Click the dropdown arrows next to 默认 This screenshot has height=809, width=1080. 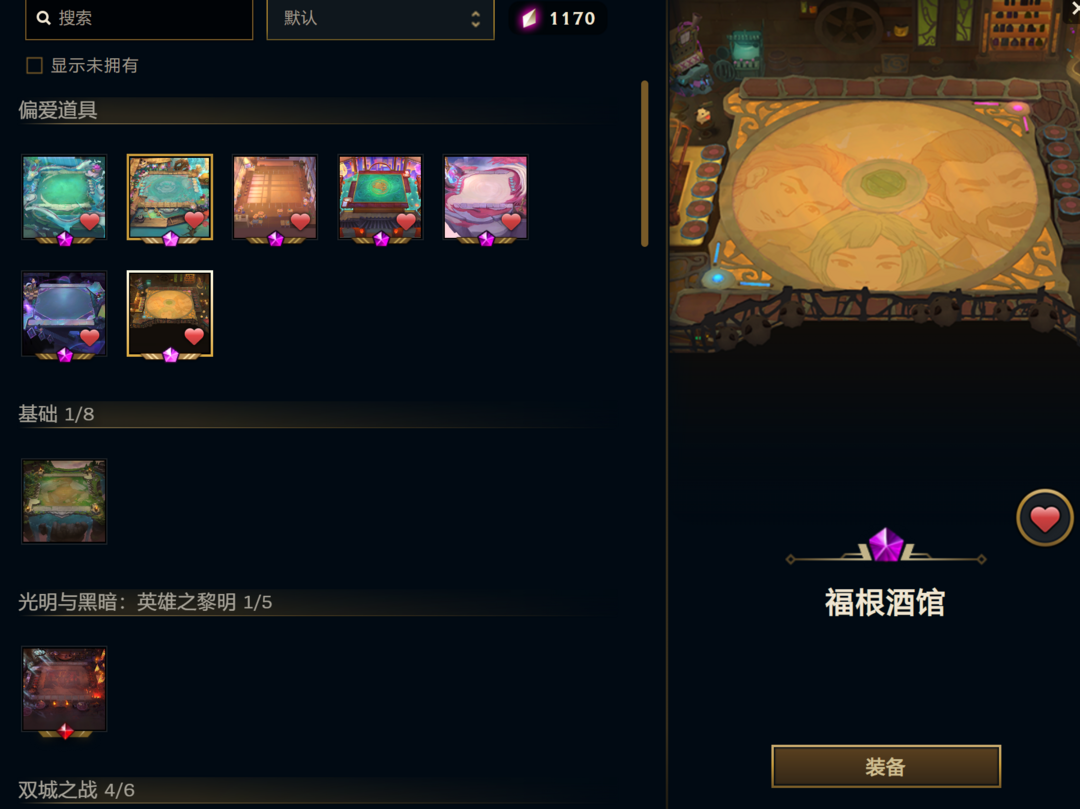click(x=475, y=19)
